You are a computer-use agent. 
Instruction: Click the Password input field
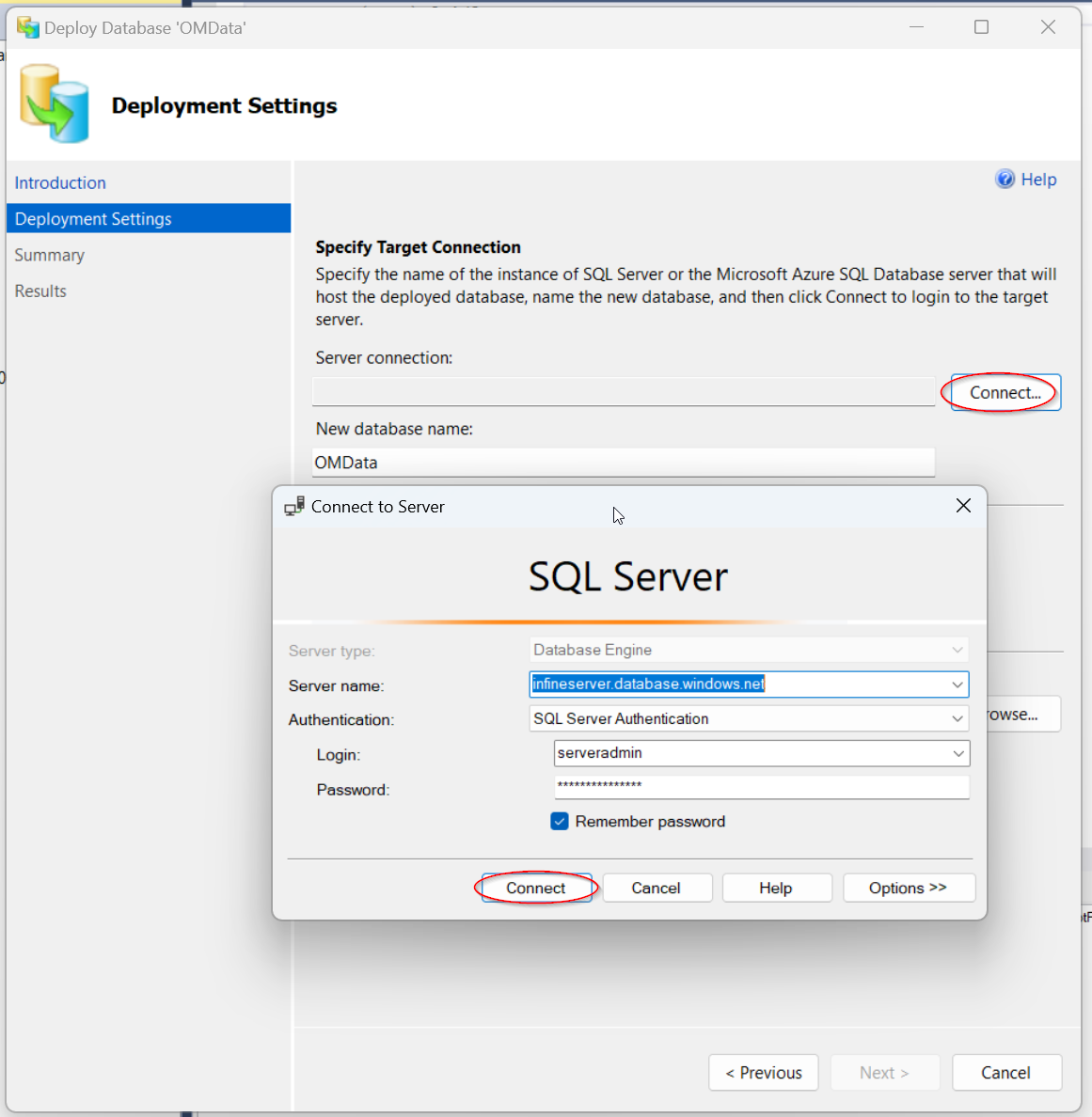click(x=761, y=787)
